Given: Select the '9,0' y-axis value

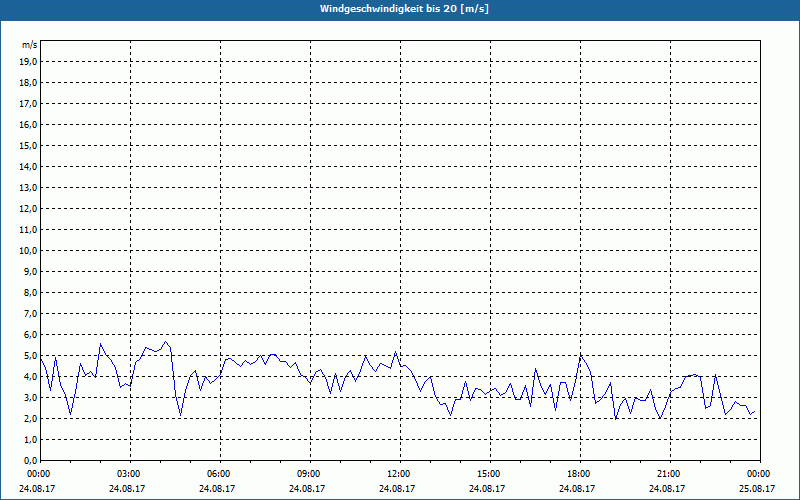Looking at the screenshot, I should (x=30, y=271).
